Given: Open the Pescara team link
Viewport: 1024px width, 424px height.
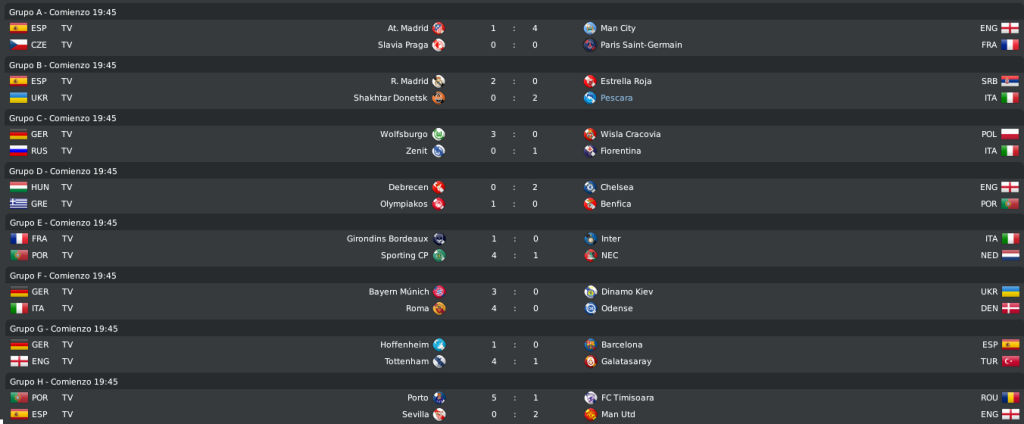Looking at the screenshot, I should (x=616, y=98).
